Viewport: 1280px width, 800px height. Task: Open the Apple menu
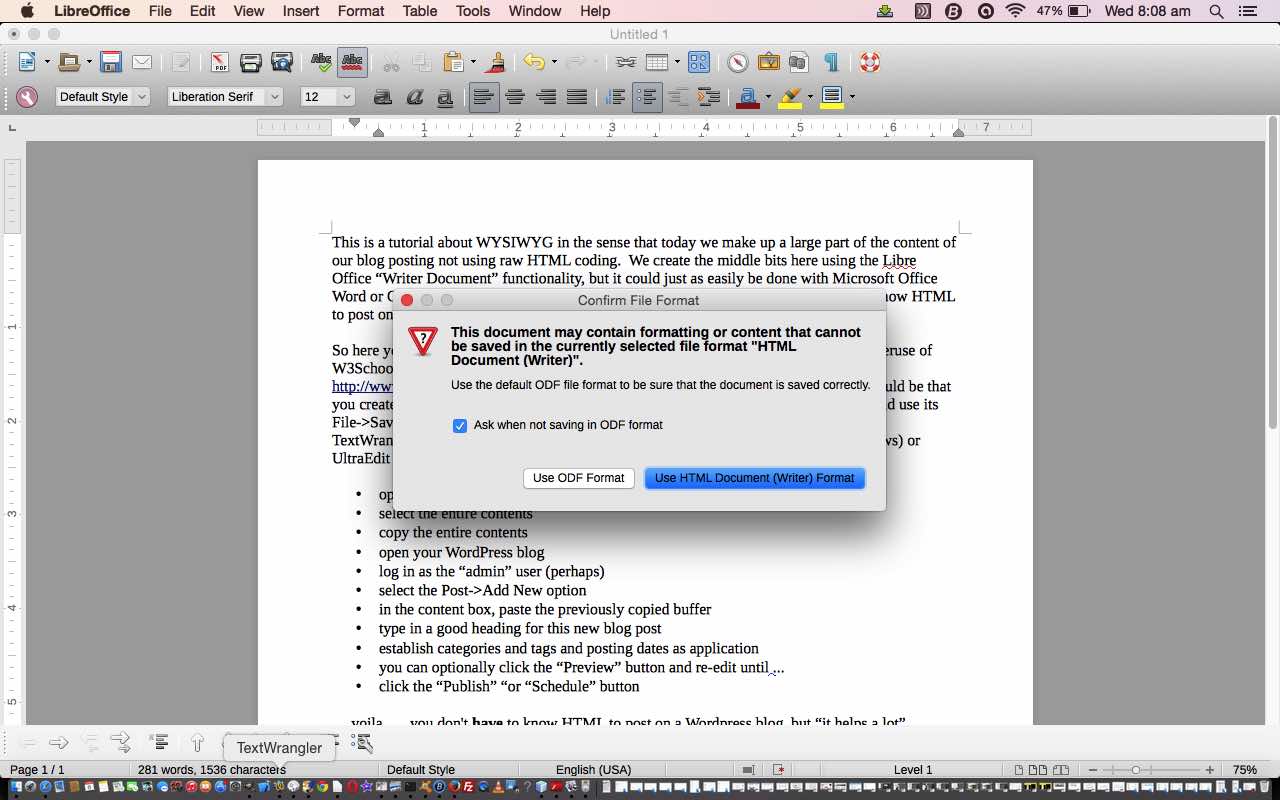[27, 11]
